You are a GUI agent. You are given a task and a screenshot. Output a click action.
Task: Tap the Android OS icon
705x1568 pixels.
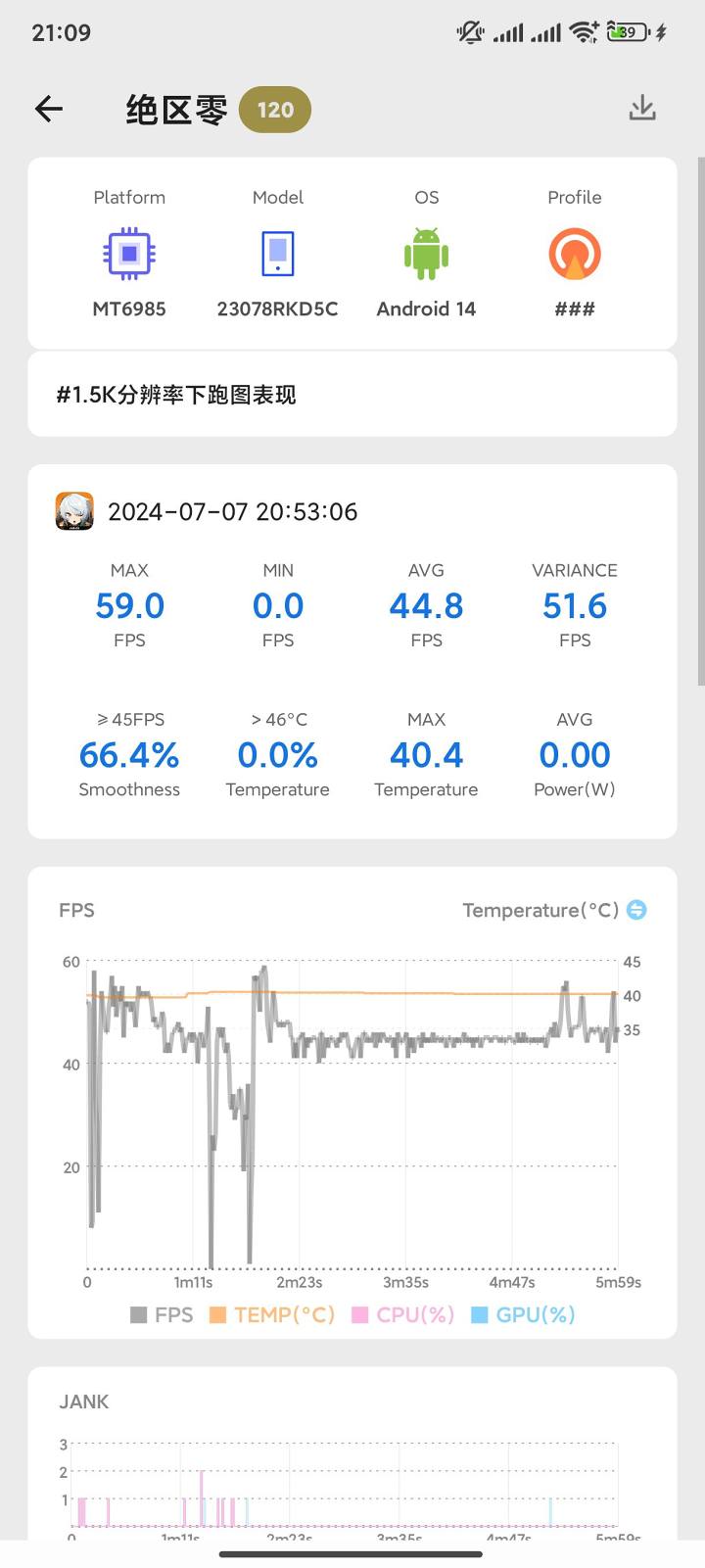pyautogui.click(x=426, y=255)
